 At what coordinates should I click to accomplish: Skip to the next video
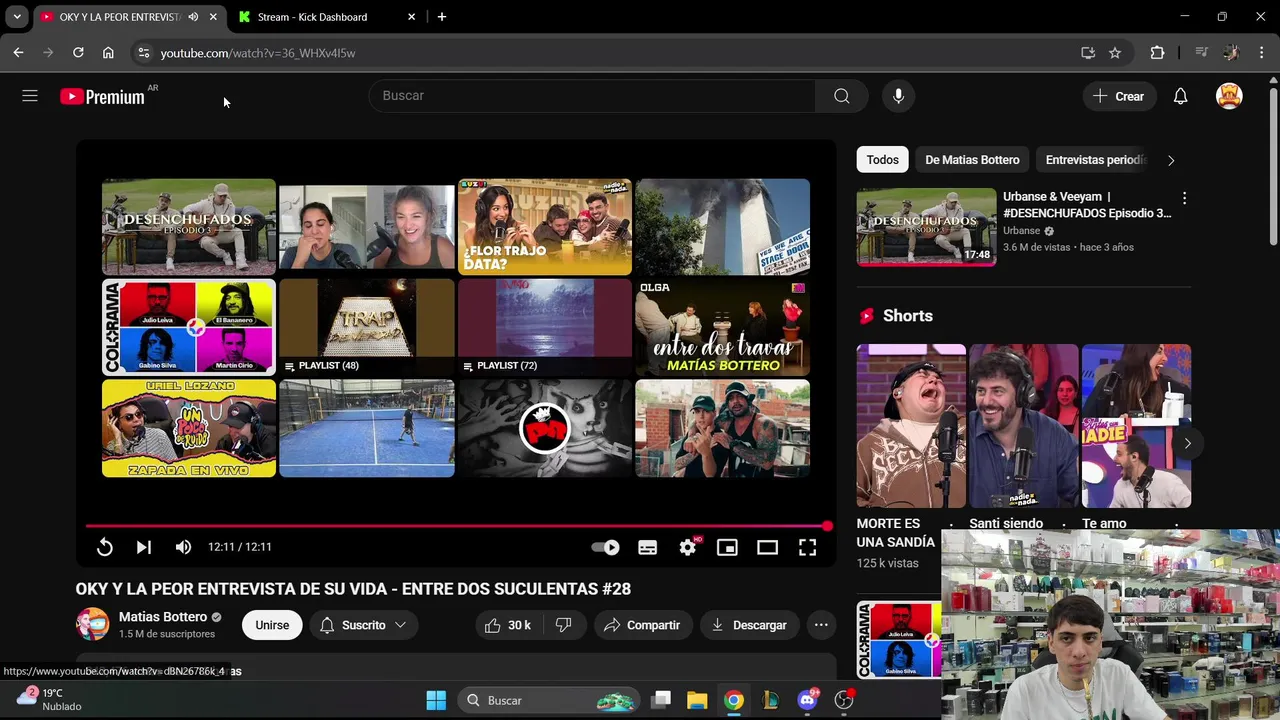click(x=144, y=547)
